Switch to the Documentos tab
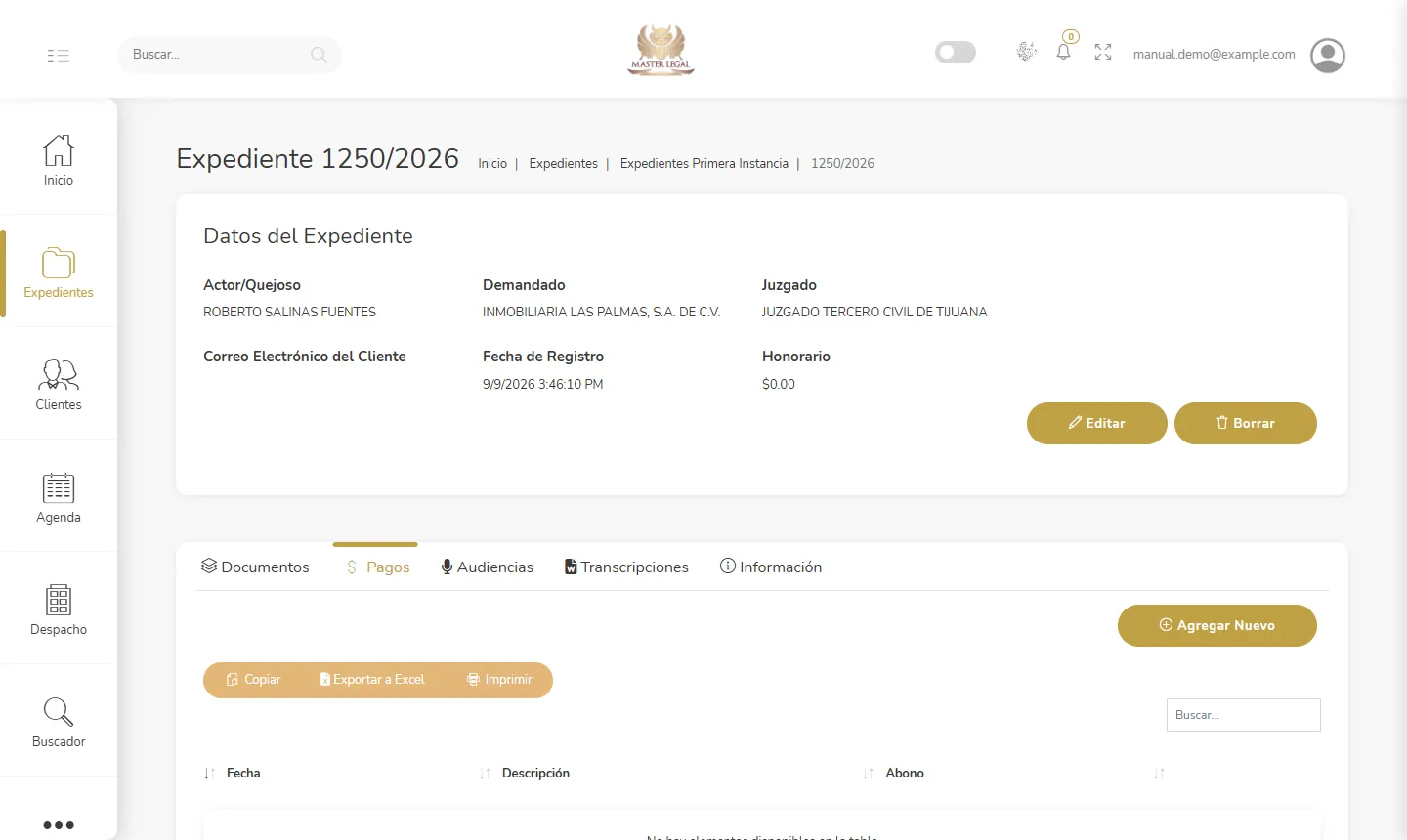This screenshot has height=840, width=1407. click(x=255, y=567)
